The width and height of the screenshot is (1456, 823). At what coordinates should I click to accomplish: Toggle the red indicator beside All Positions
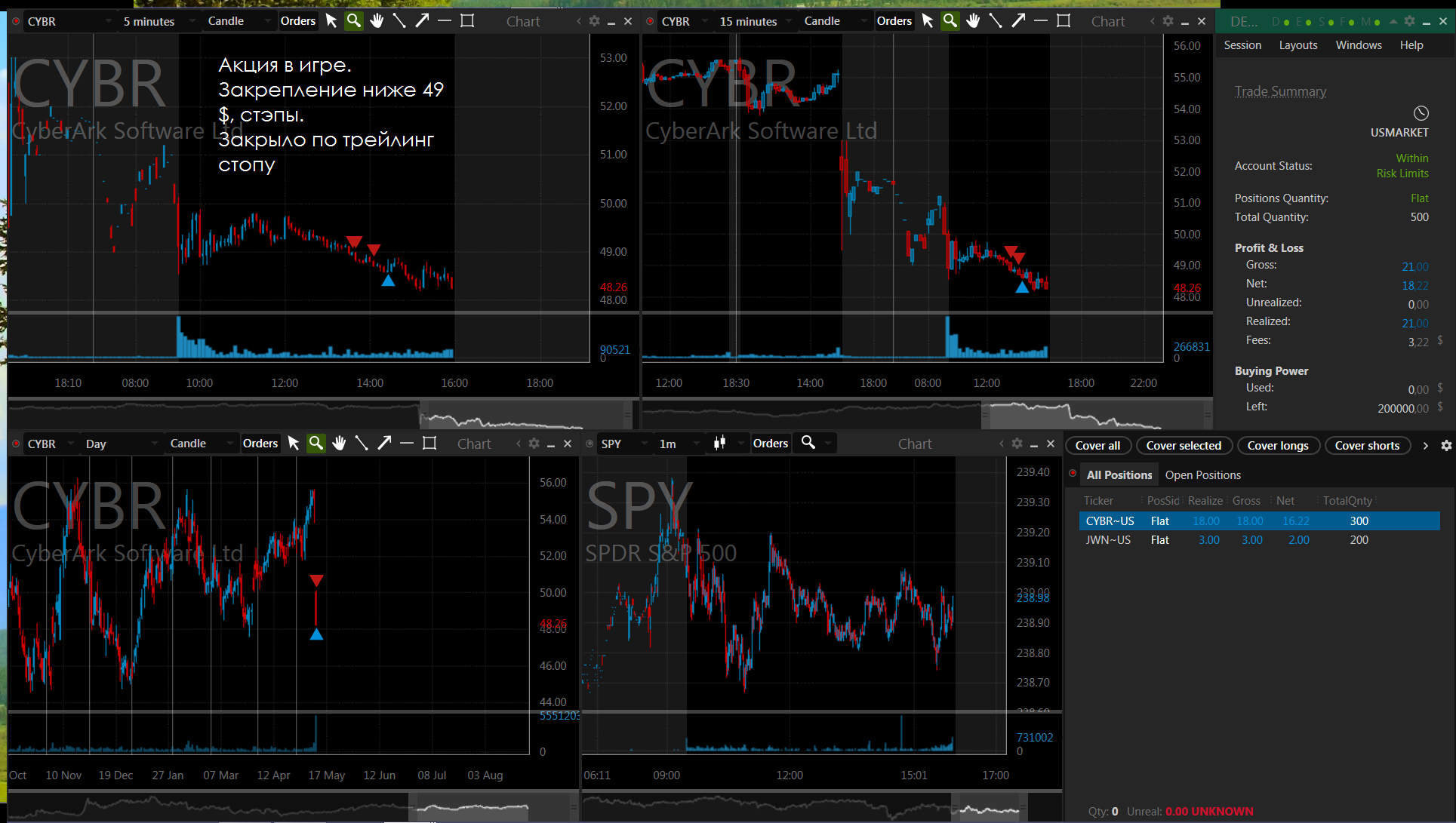pos(1073,474)
